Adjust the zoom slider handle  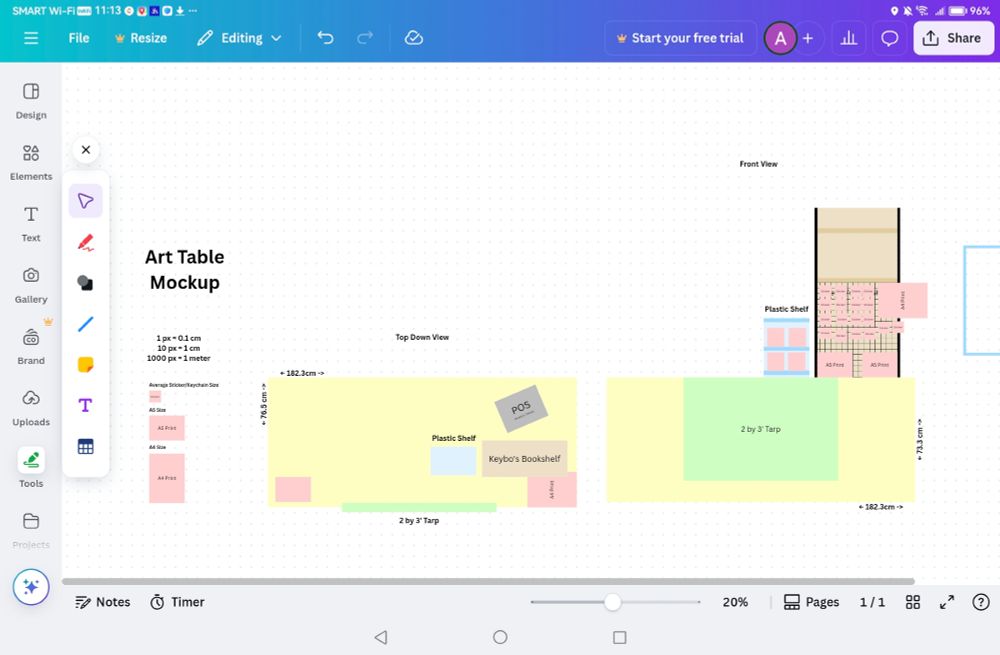pyautogui.click(x=612, y=602)
